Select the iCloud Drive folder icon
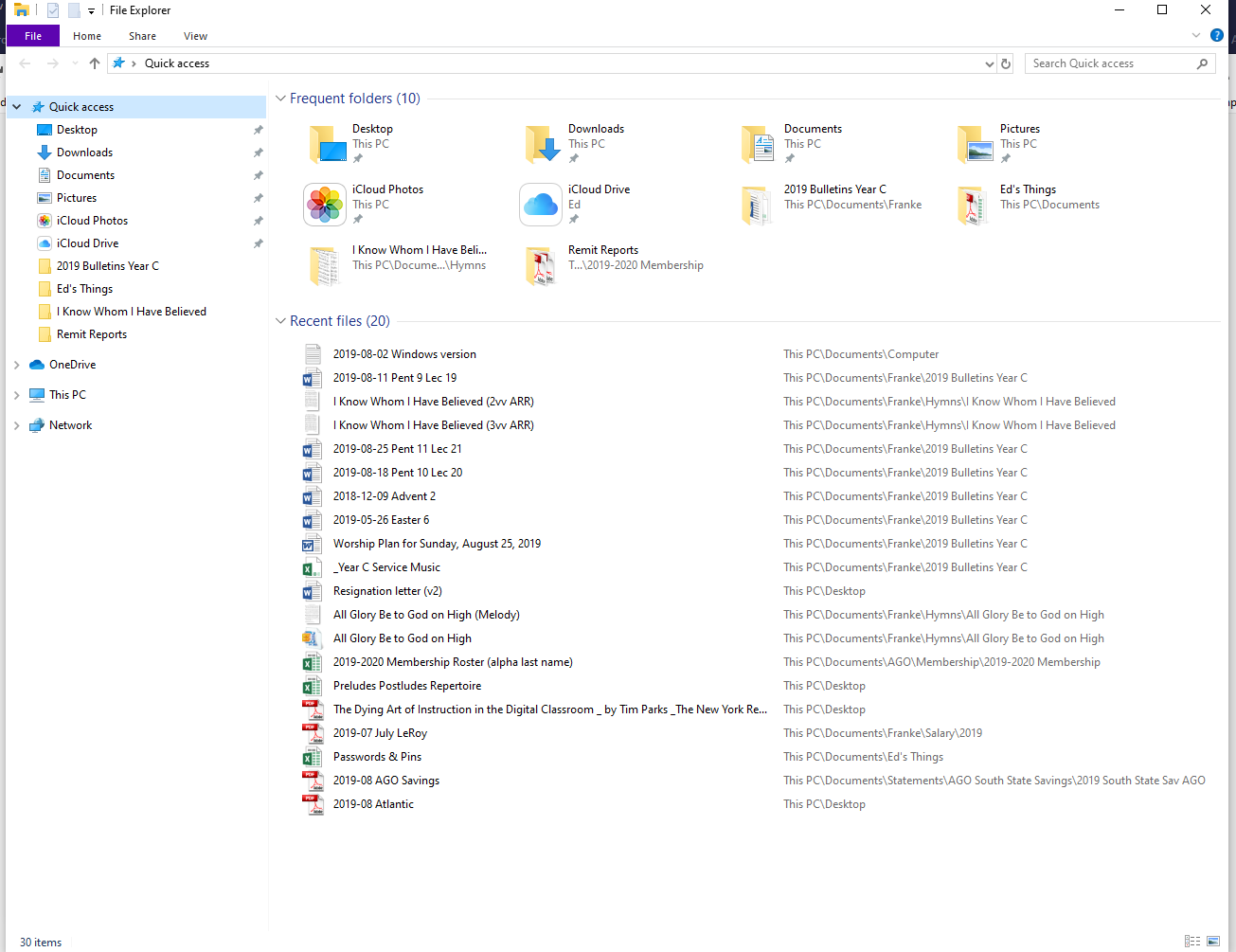Screen dimensions: 1236x952 [x=541, y=205]
